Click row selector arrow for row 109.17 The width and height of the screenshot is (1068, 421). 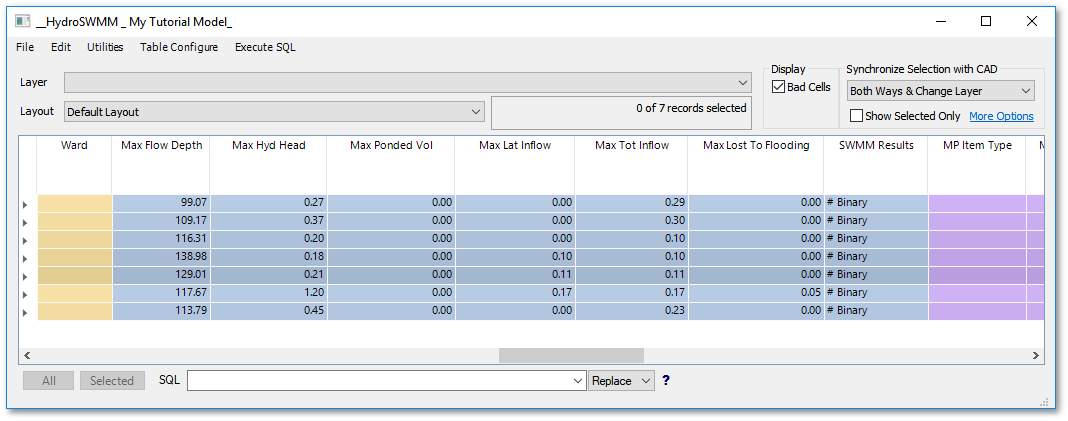27,221
